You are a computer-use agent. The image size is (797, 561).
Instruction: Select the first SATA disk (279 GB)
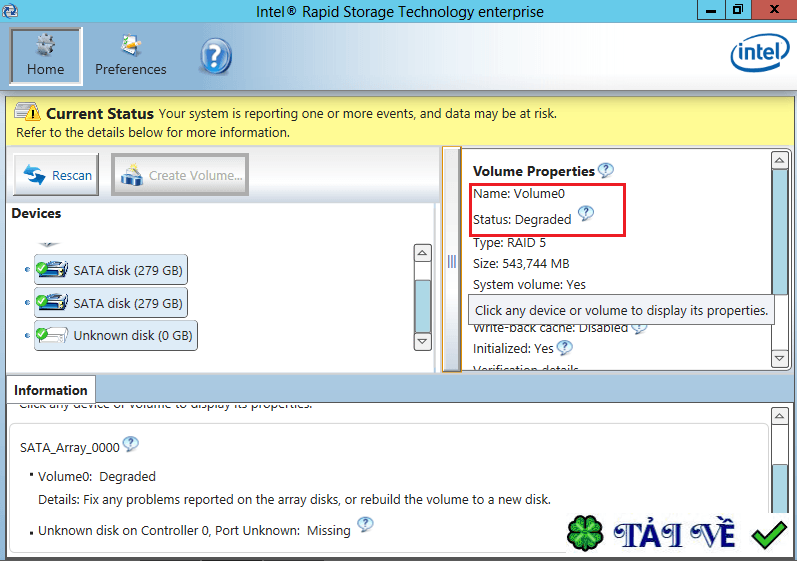(111, 270)
